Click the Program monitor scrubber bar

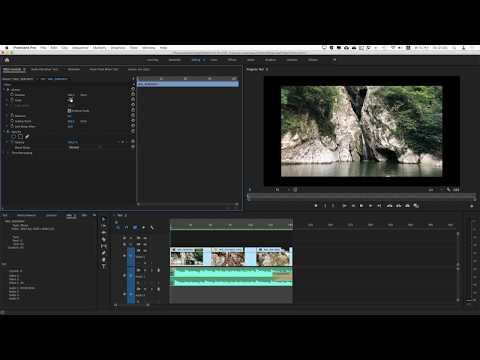point(361,197)
